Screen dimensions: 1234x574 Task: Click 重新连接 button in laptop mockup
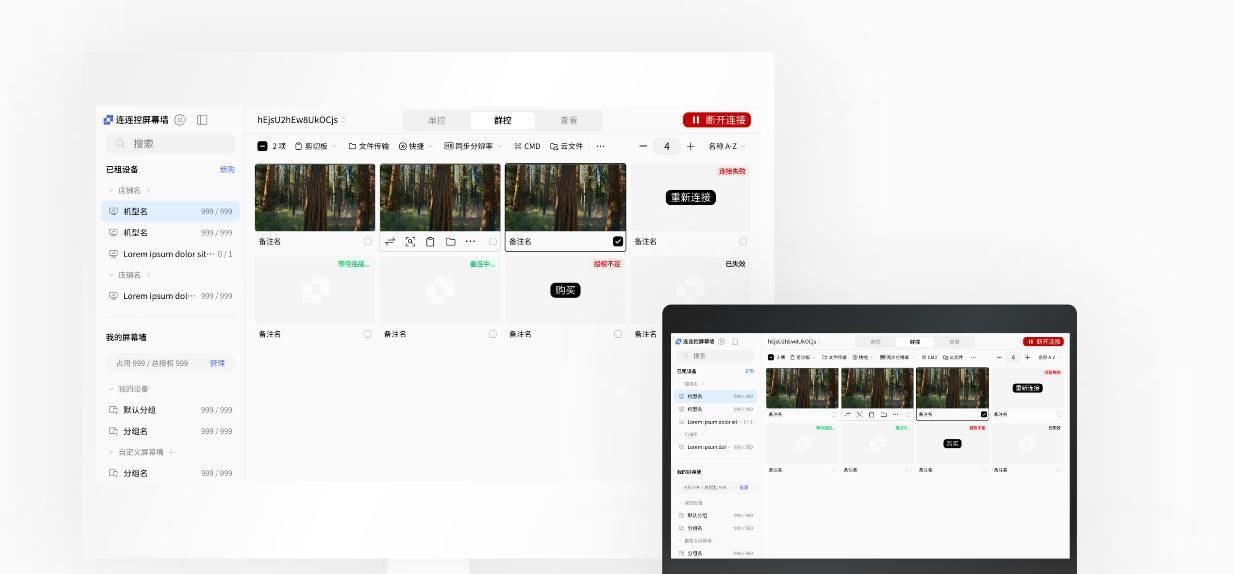[1027, 388]
